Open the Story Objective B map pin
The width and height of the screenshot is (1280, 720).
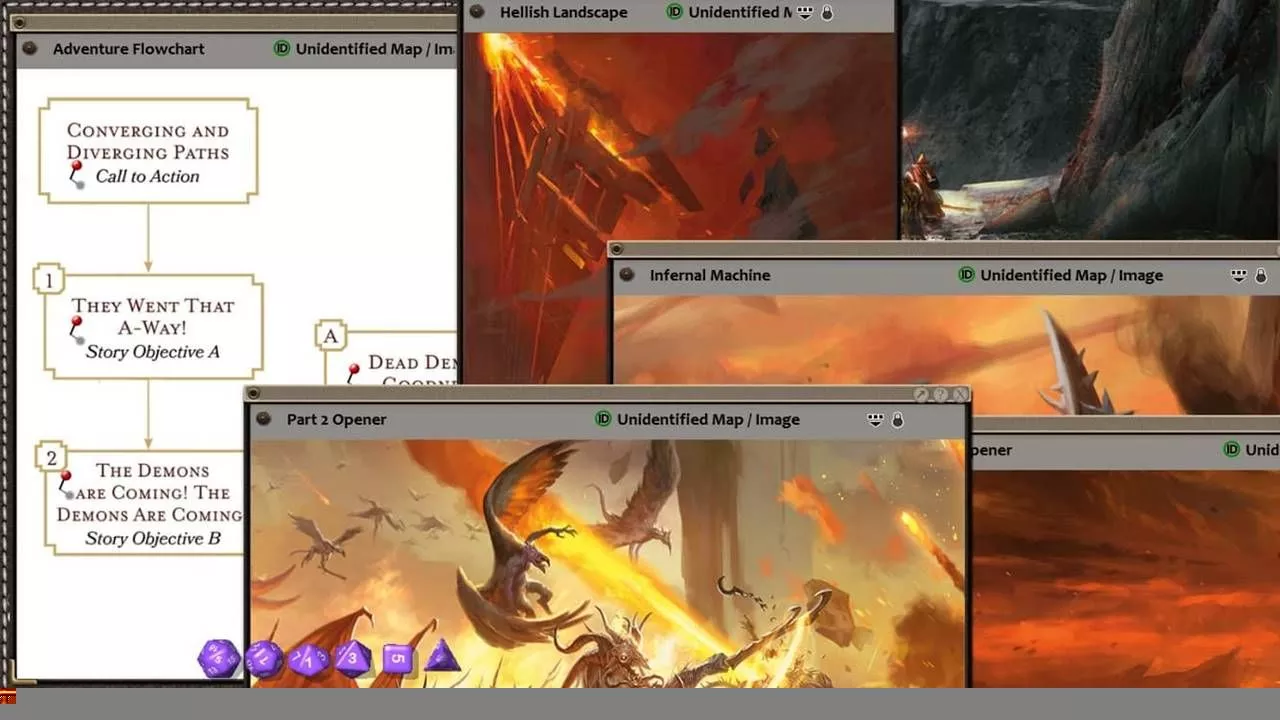coord(66,485)
